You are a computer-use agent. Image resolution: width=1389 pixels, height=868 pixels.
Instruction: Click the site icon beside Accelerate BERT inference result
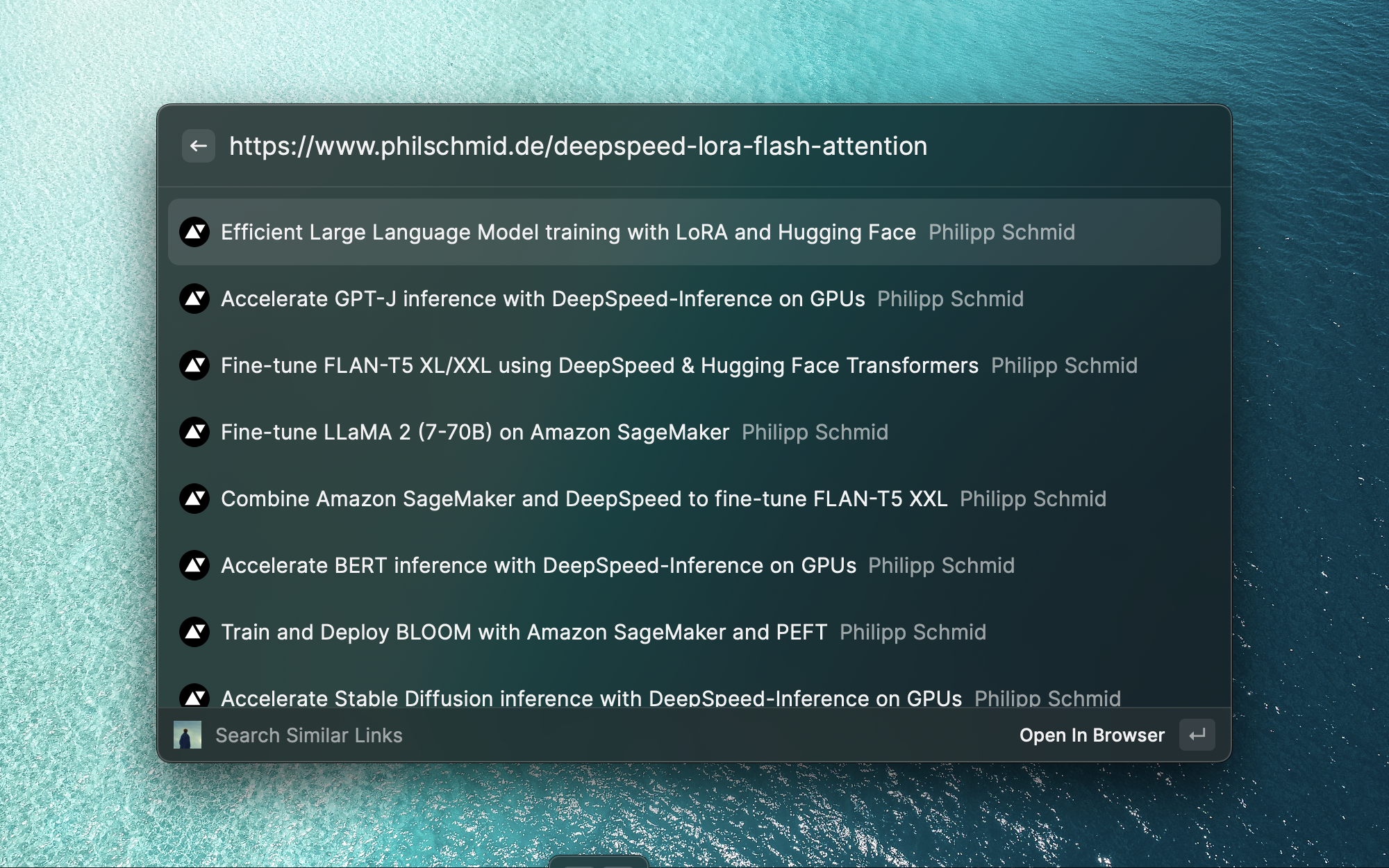coord(194,565)
